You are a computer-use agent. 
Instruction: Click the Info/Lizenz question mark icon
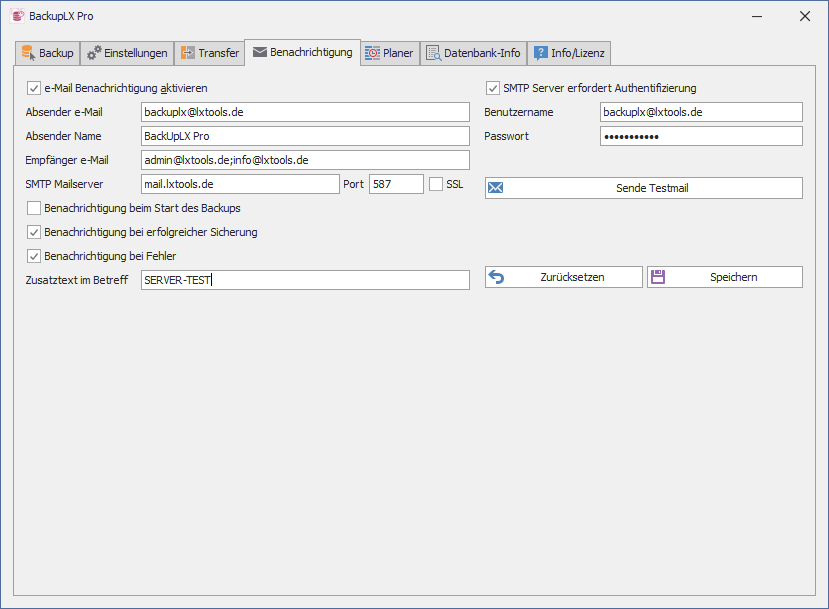pos(540,53)
